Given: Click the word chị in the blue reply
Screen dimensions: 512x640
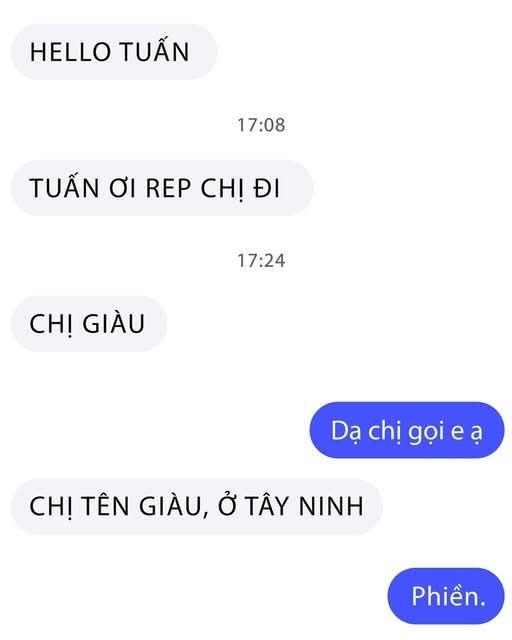Looking at the screenshot, I should [384, 431].
